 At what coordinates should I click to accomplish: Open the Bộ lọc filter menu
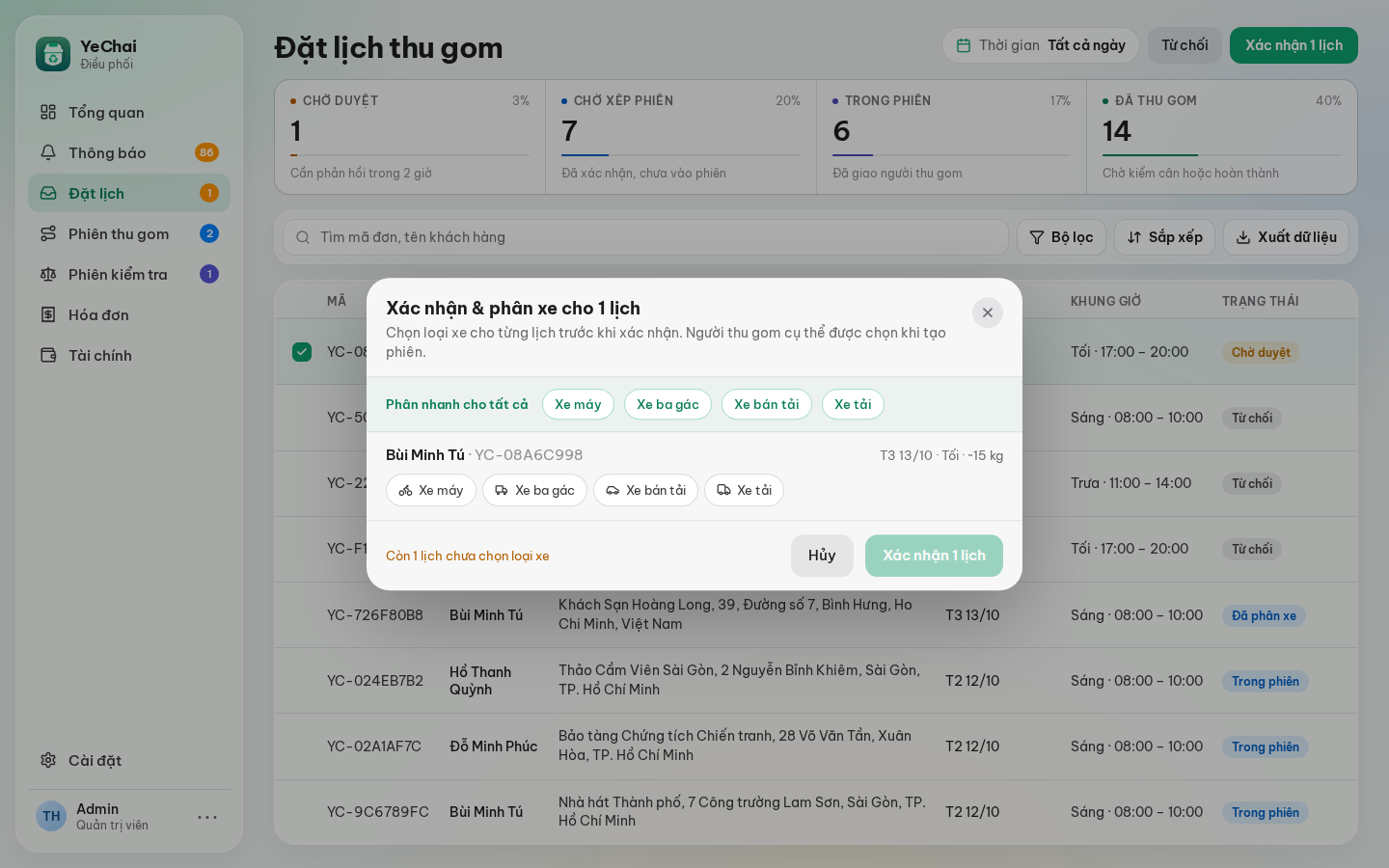(x=1061, y=237)
